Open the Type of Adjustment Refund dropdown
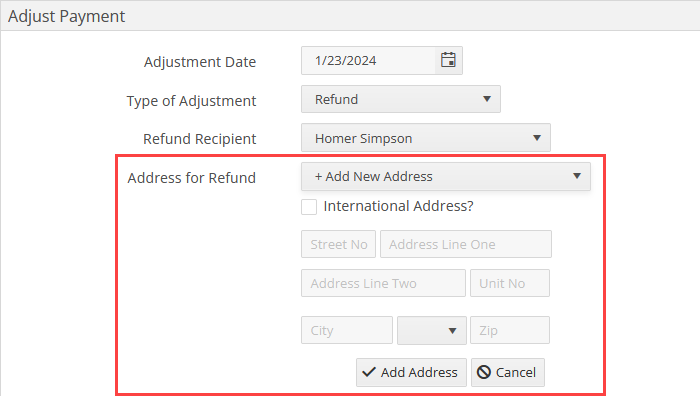This screenshot has height=396, width=700. tap(401, 99)
